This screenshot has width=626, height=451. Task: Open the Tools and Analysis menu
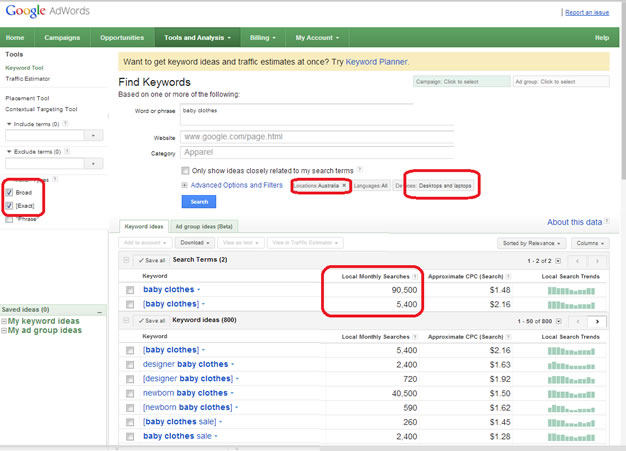click(x=197, y=38)
